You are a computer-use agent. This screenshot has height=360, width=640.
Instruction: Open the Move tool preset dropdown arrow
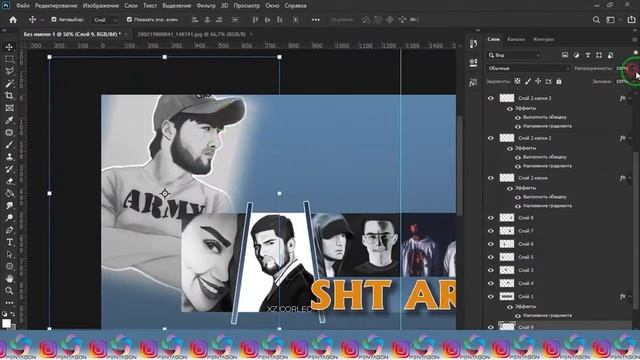(x=42, y=20)
